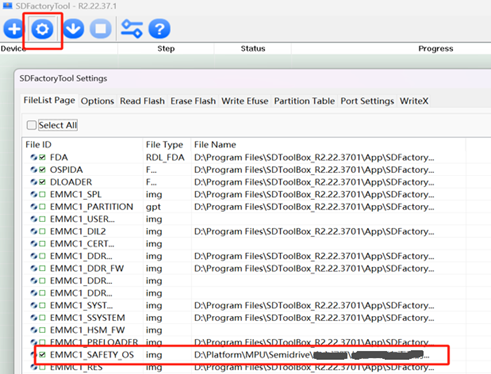491x374 pixels.
Task: Select the EMMC1_HSM_FW row label
Action: coord(87,330)
